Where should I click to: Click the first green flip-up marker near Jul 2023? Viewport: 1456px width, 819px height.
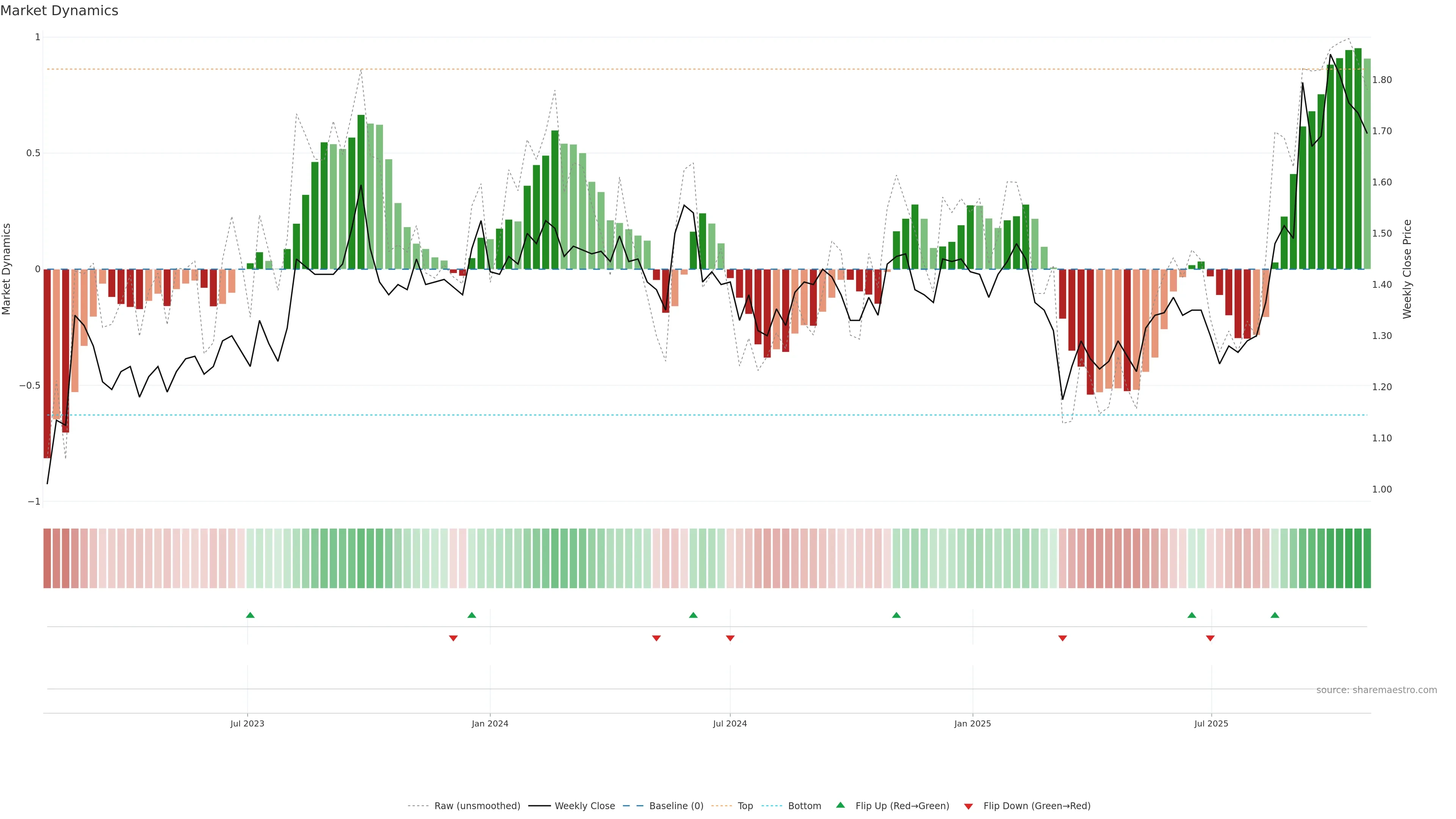(x=250, y=615)
